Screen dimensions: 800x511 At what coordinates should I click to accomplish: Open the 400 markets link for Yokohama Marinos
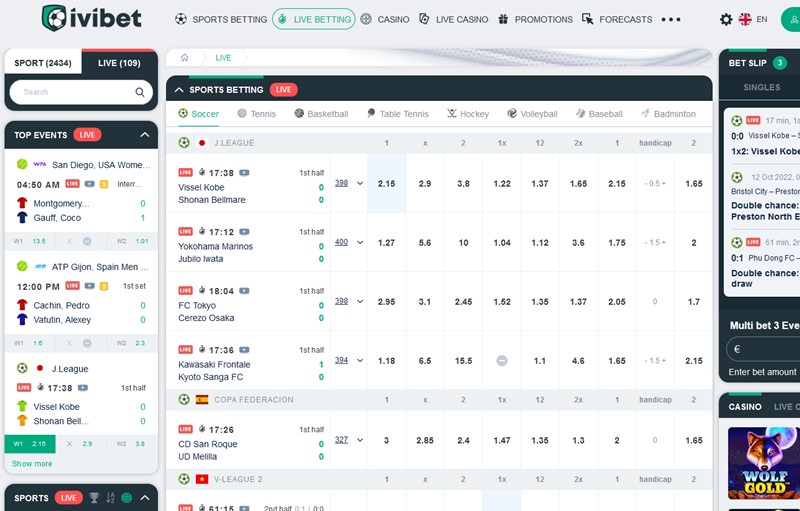[x=341, y=242]
